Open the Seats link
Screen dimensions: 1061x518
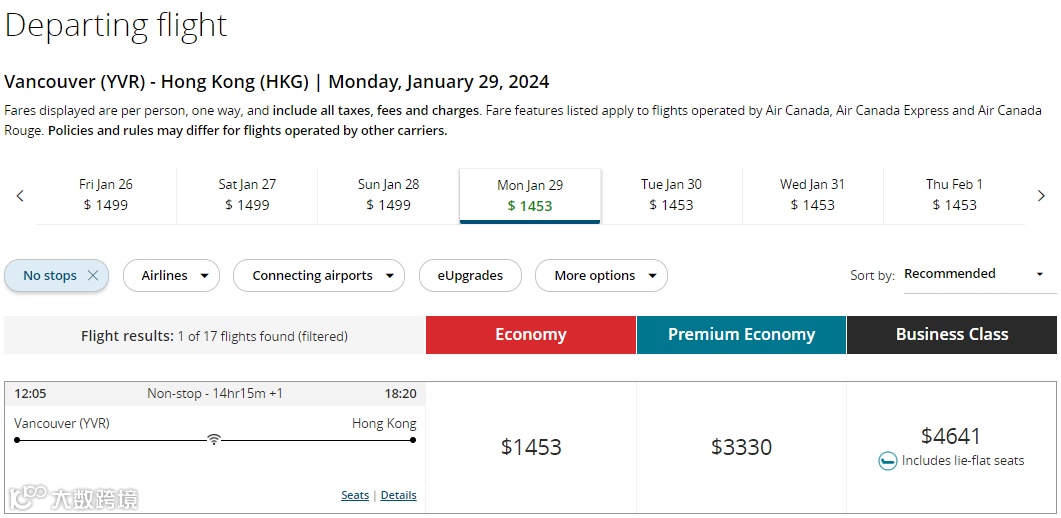coord(355,495)
